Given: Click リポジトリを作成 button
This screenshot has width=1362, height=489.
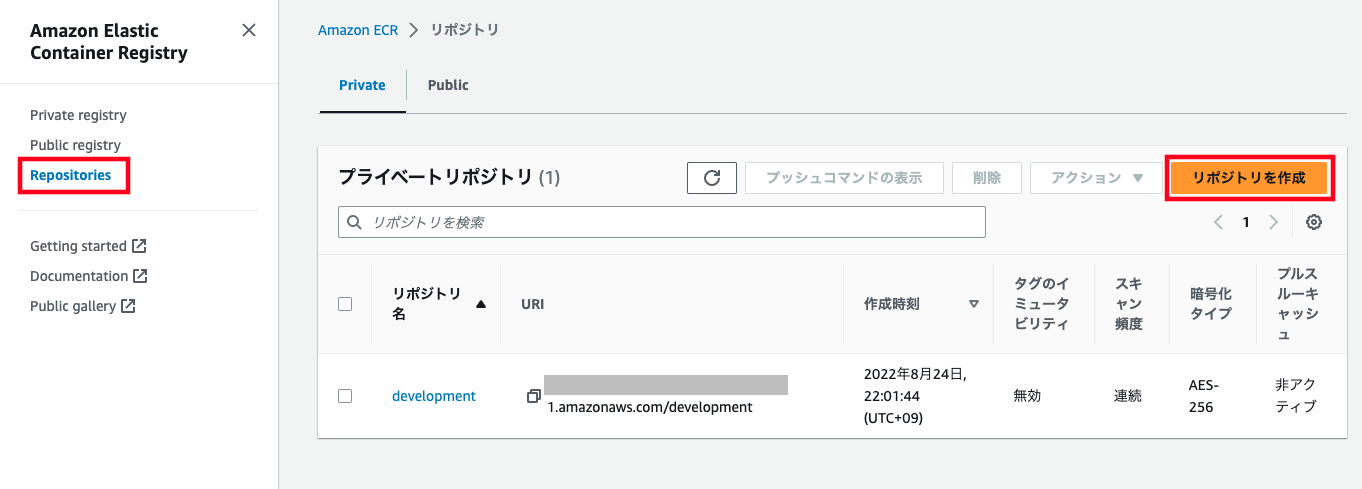Looking at the screenshot, I should (x=1249, y=178).
